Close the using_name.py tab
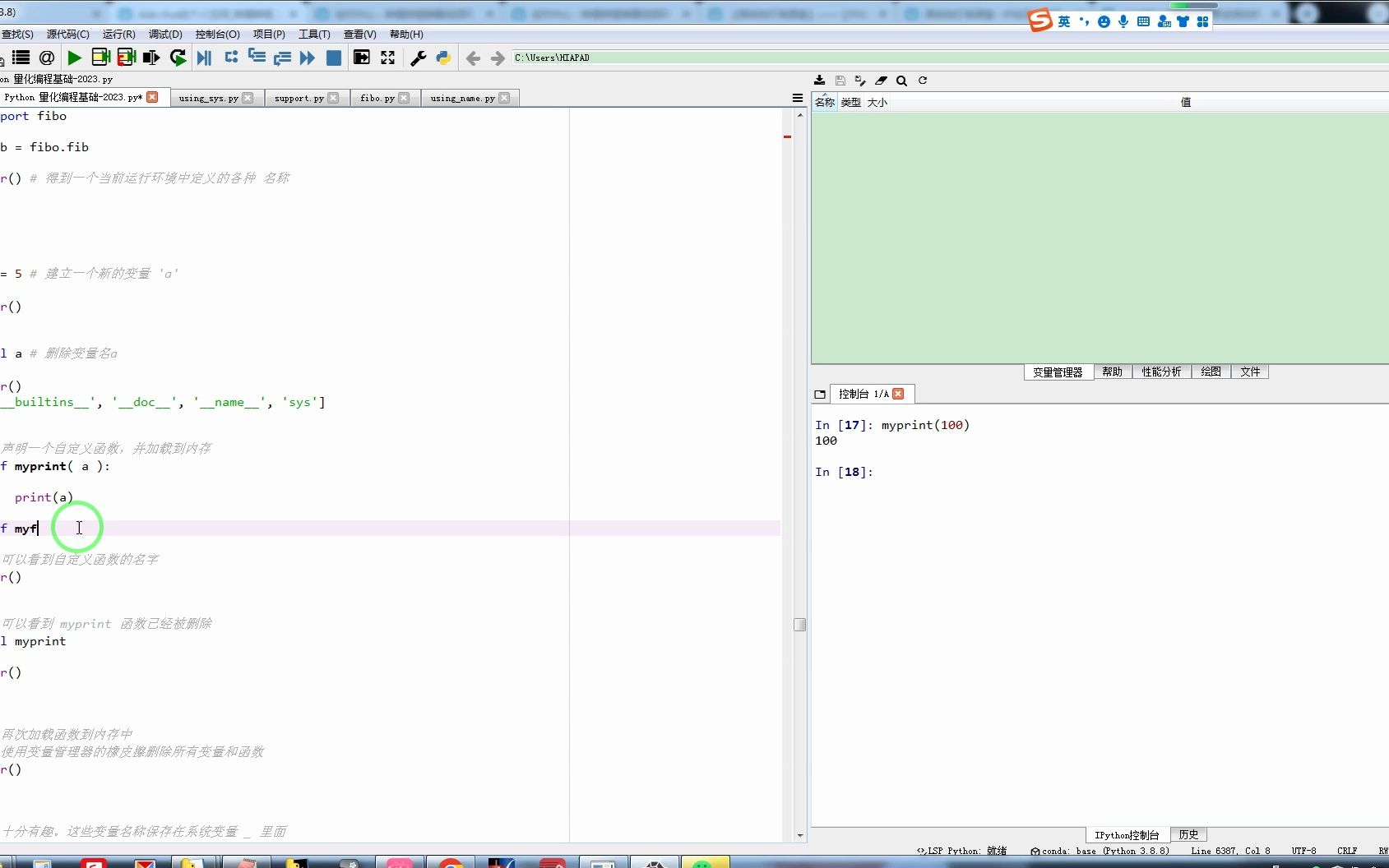1389x868 pixels. pos(504,98)
